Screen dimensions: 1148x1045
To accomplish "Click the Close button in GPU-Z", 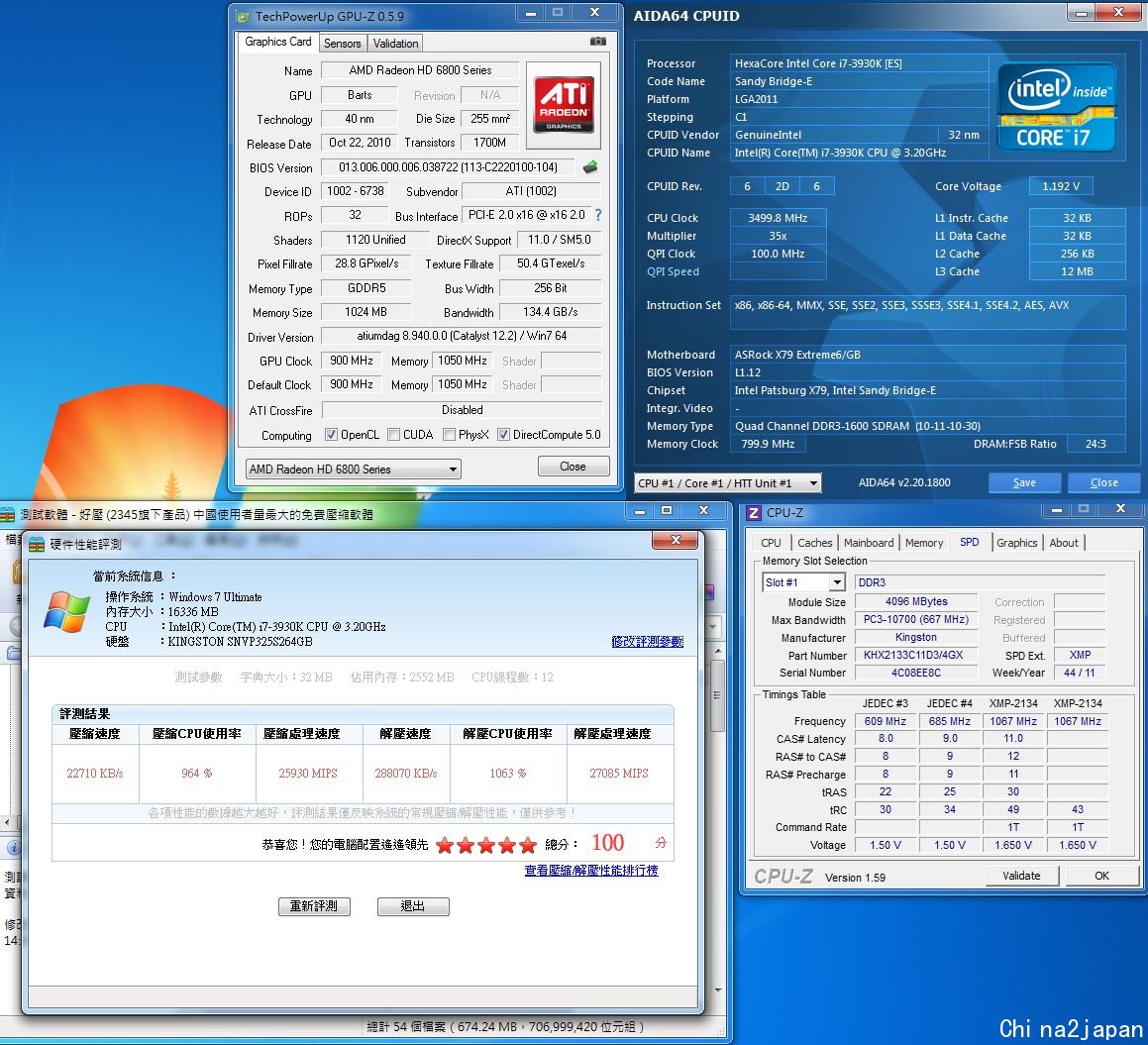I will (x=574, y=467).
